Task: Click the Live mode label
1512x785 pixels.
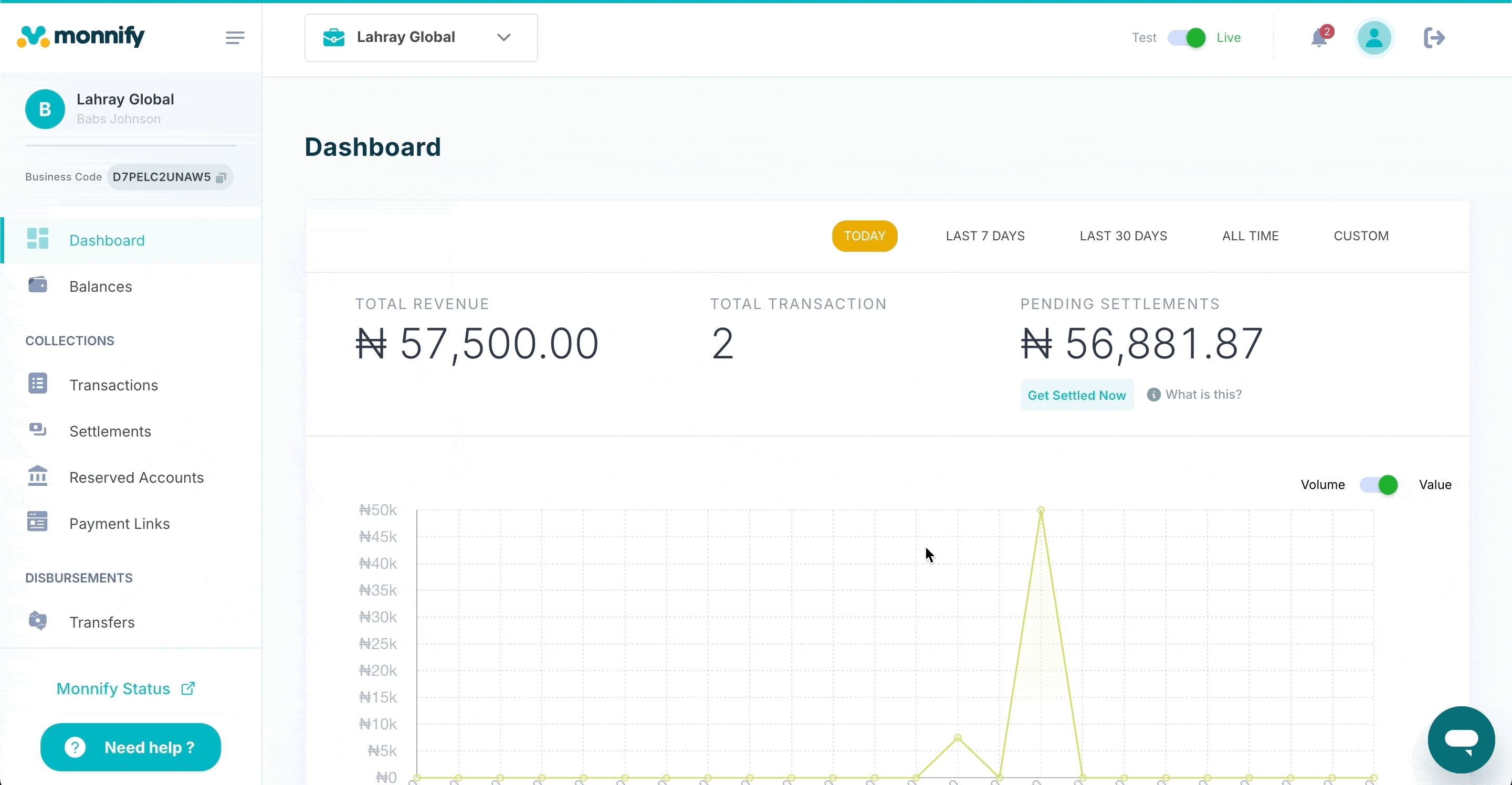Action: 1228,38
